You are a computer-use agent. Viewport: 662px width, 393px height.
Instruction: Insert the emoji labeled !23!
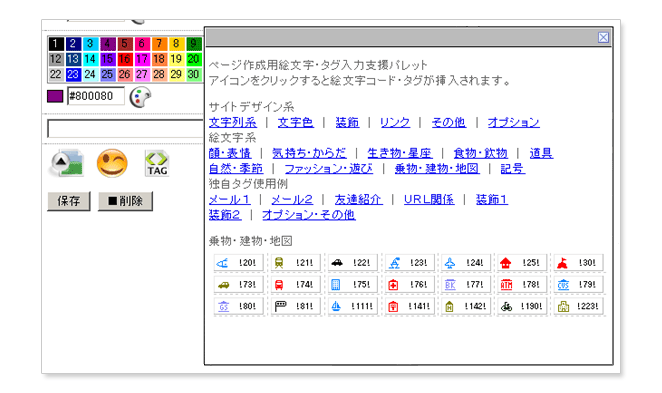pyautogui.click(x=409, y=263)
